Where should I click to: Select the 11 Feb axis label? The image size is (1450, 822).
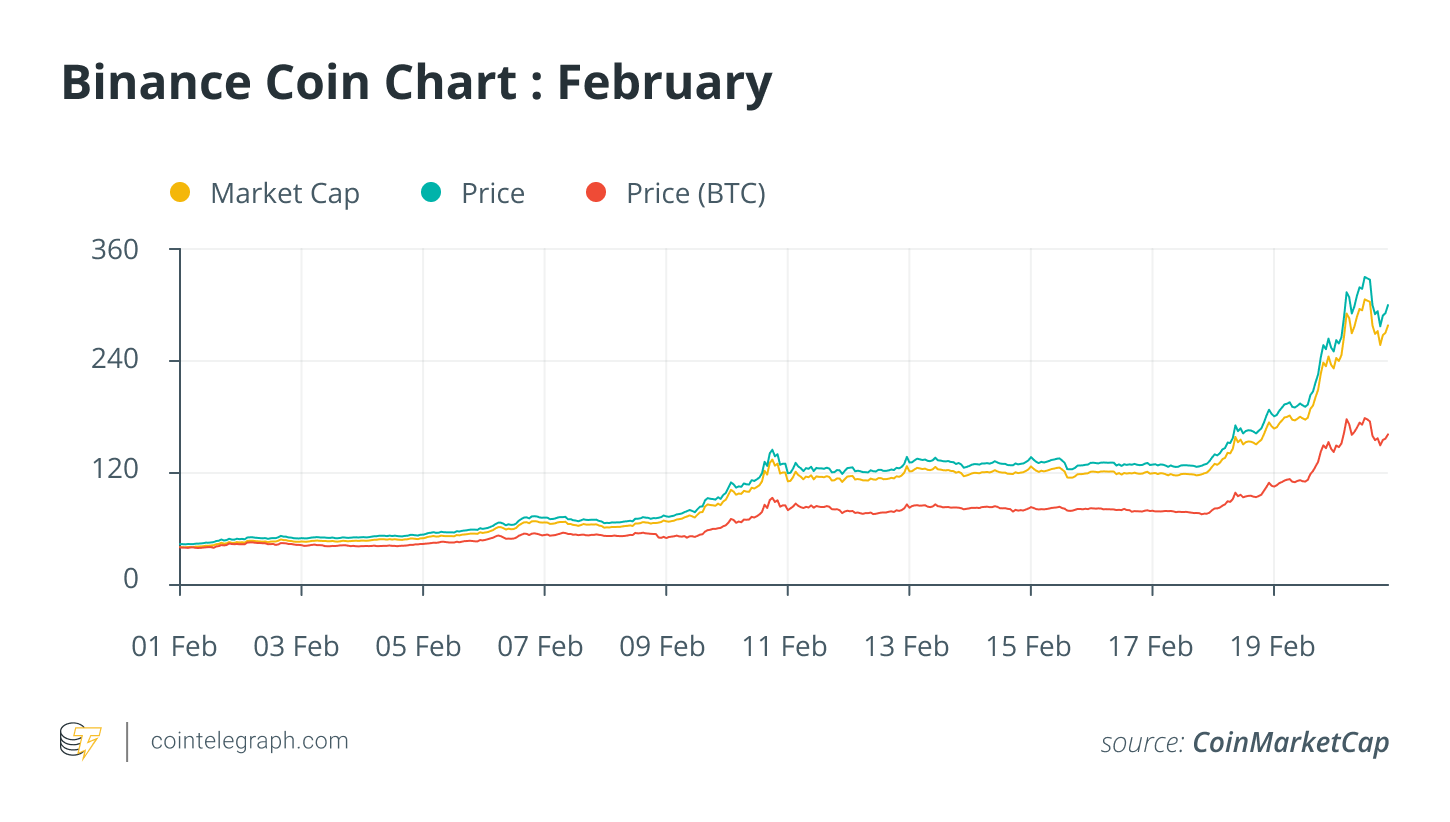(784, 647)
